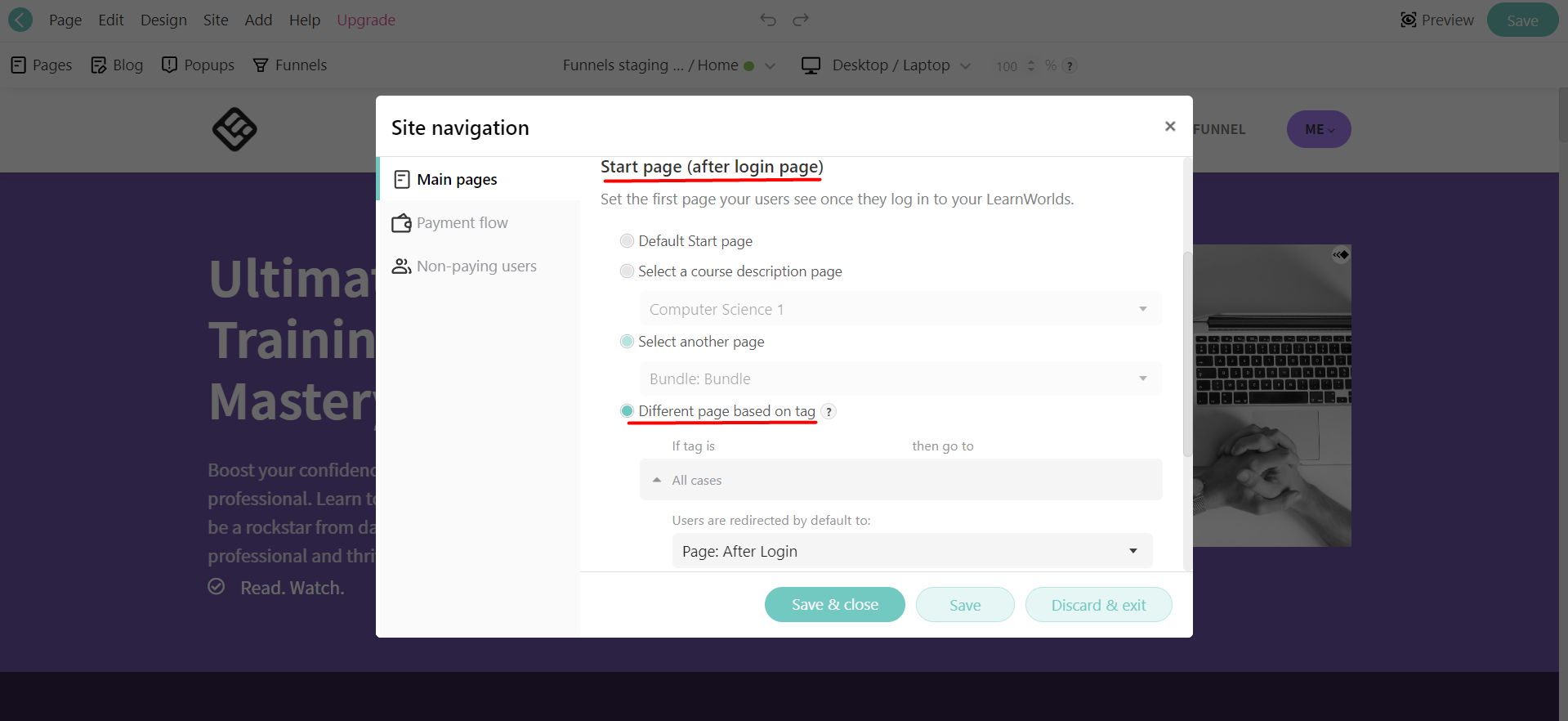Open Computer Science 1 course dropdown

tap(900, 309)
